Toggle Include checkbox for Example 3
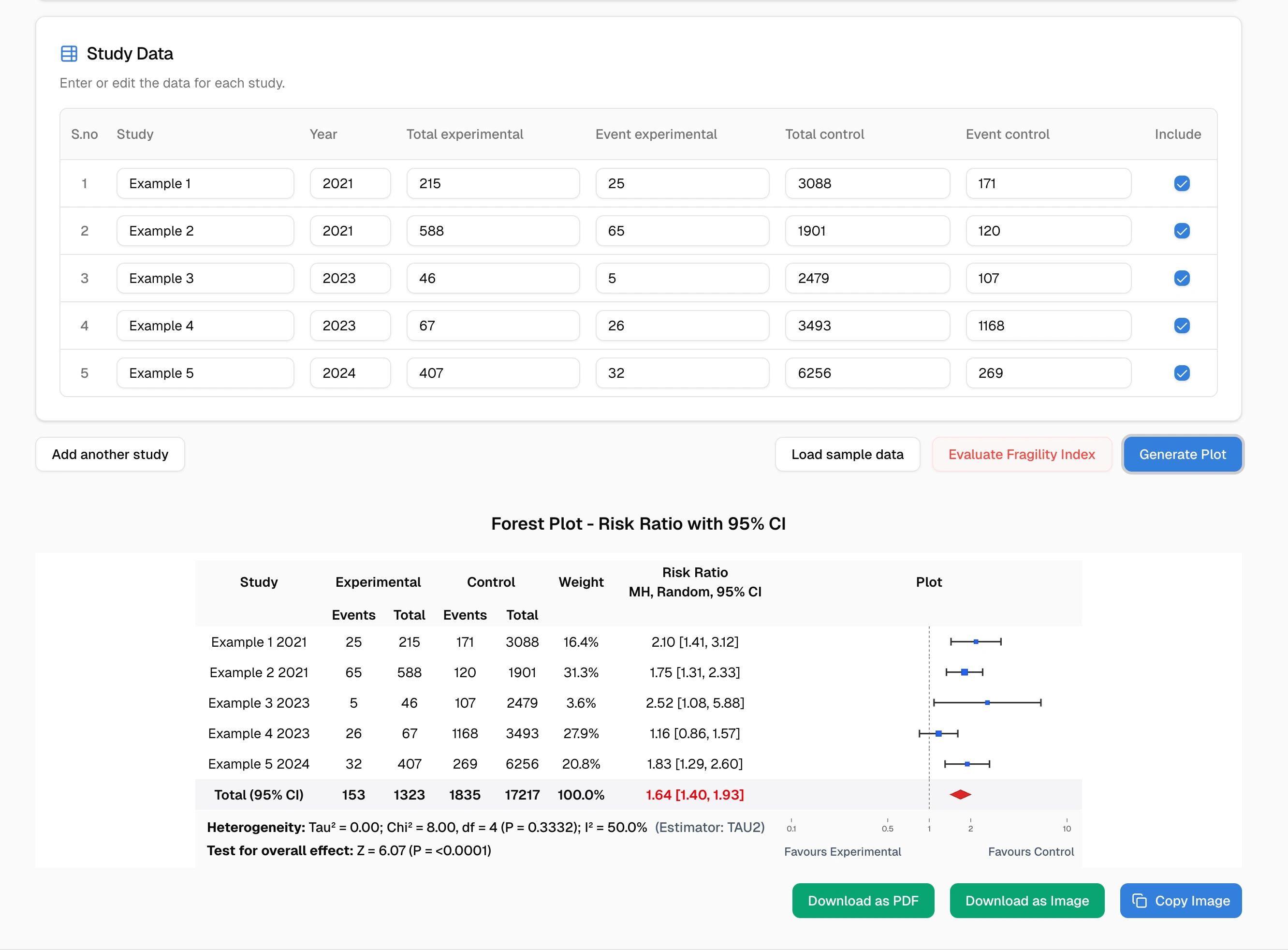The width and height of the screenshot is (1288, 950). pos(1182,278)
